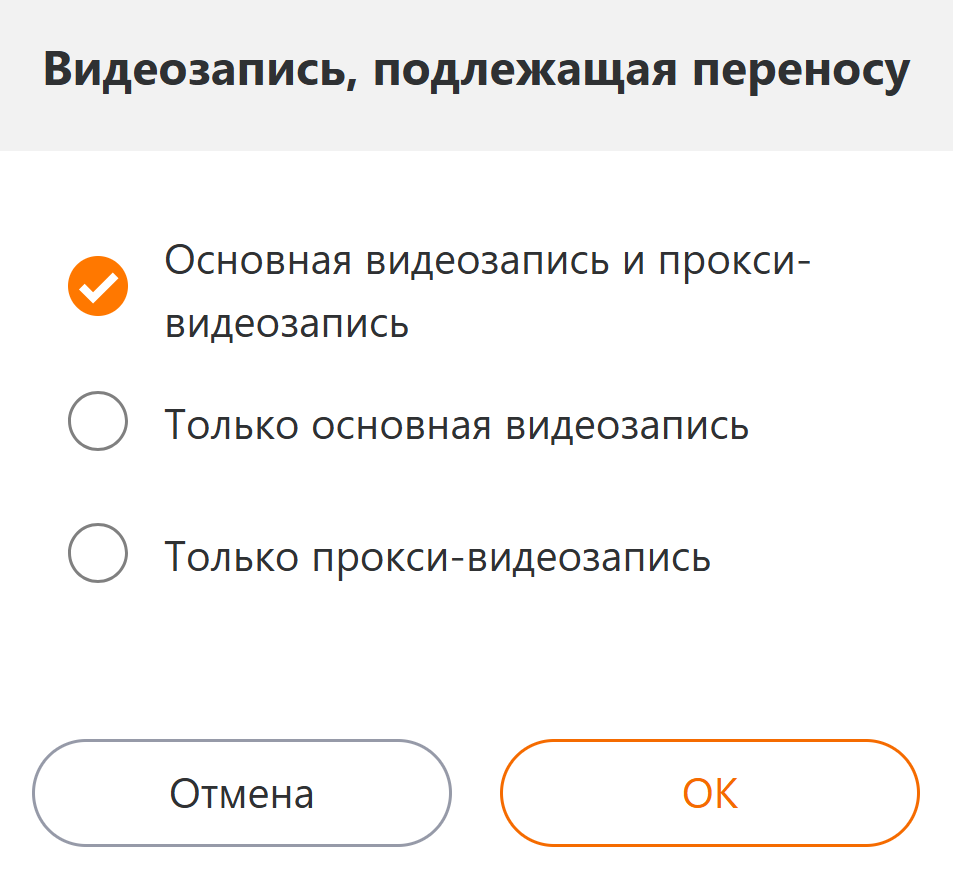Keep both main and proxy video selected
Viewport: 953px width, 880px height.
[98, 287]
